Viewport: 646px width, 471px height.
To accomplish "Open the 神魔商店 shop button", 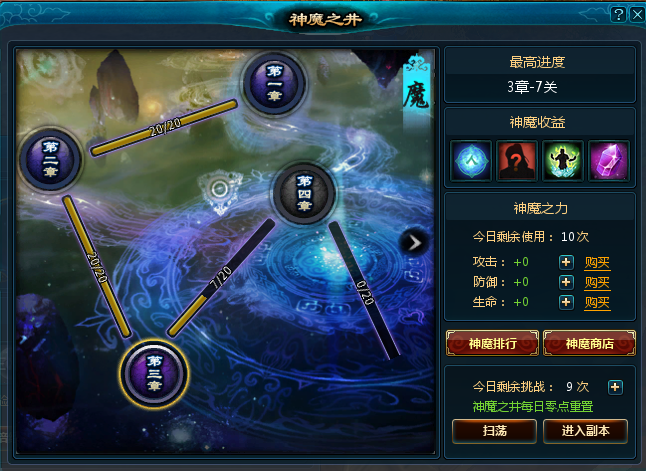I will coord(590,343).
